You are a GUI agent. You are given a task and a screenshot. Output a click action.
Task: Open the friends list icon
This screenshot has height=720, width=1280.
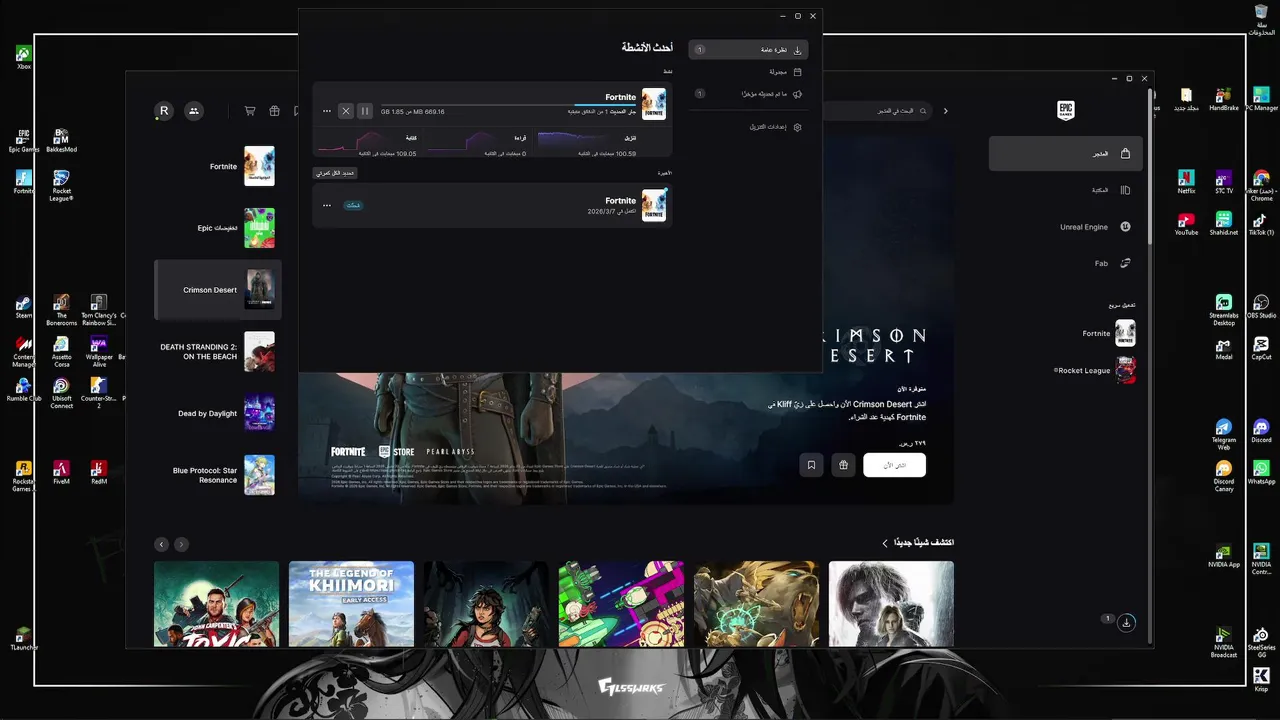pos(194,111)
